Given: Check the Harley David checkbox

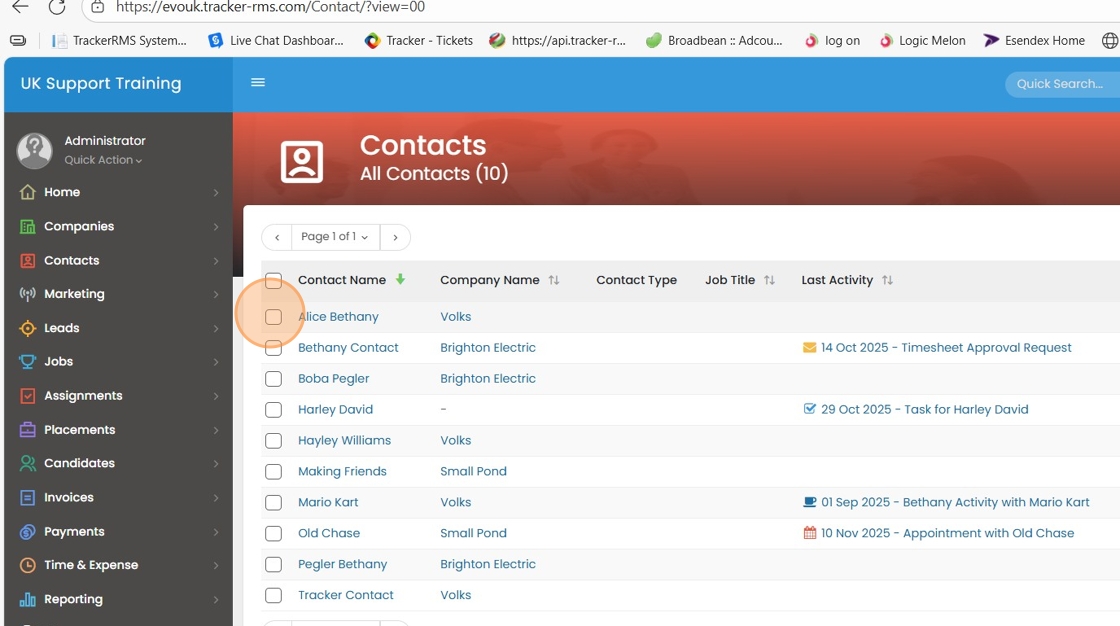Looking at the screenshot, I should click(274, 410).
